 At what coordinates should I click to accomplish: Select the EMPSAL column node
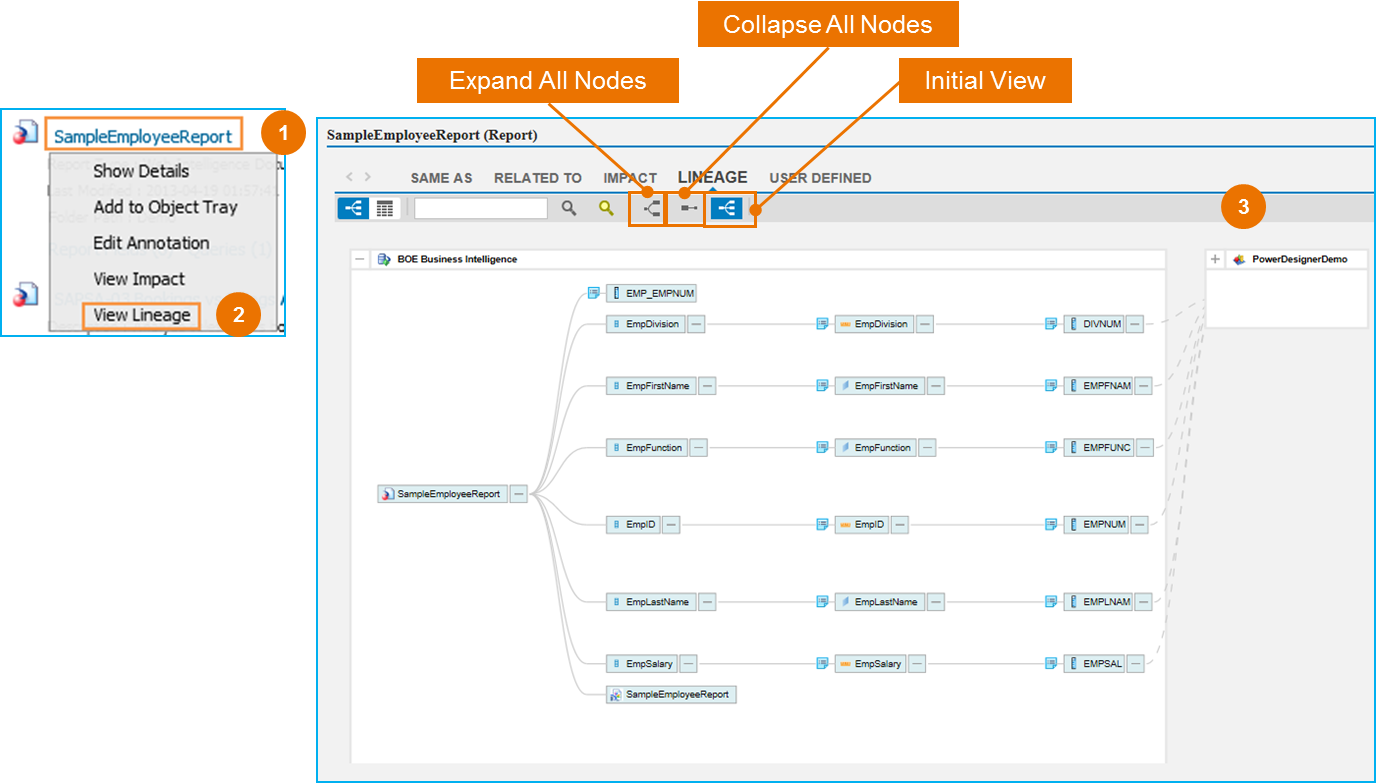[1095, 664]
